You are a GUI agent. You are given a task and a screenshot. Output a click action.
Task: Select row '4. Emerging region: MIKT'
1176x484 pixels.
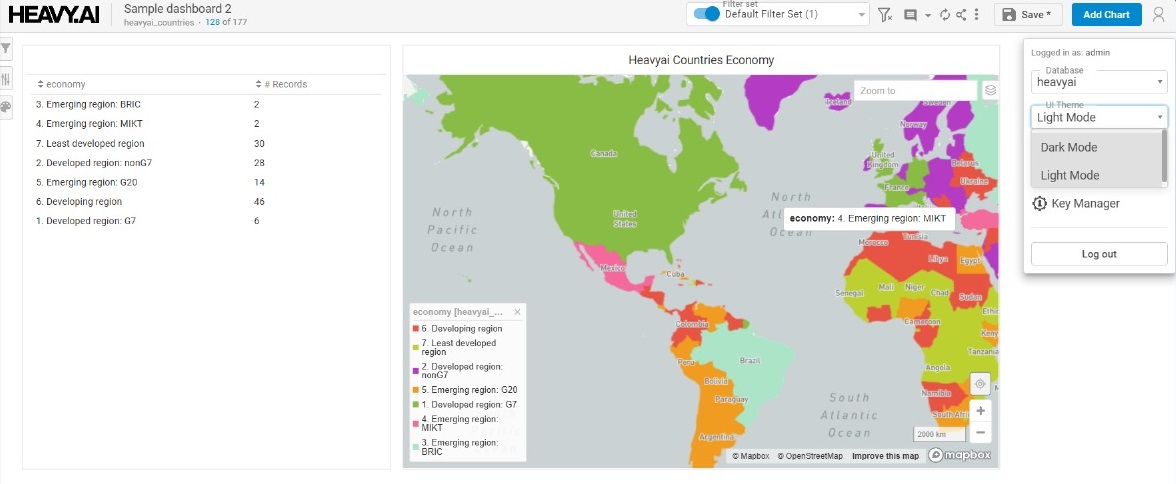pos(208,124)
